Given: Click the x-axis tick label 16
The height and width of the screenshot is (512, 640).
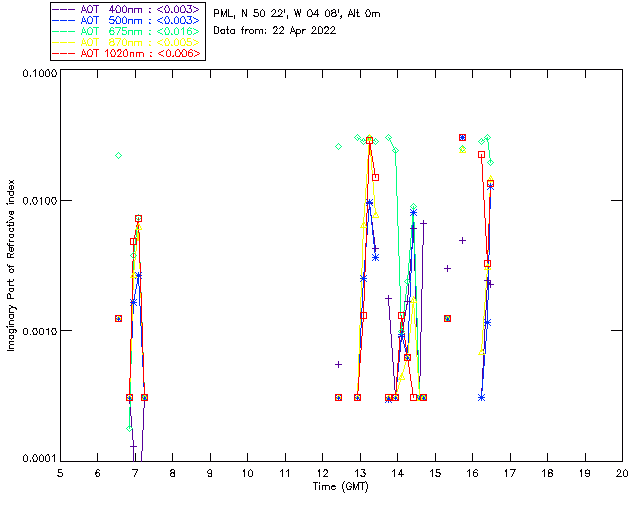Looking at the screenshot, I should (x=472, y=473).
